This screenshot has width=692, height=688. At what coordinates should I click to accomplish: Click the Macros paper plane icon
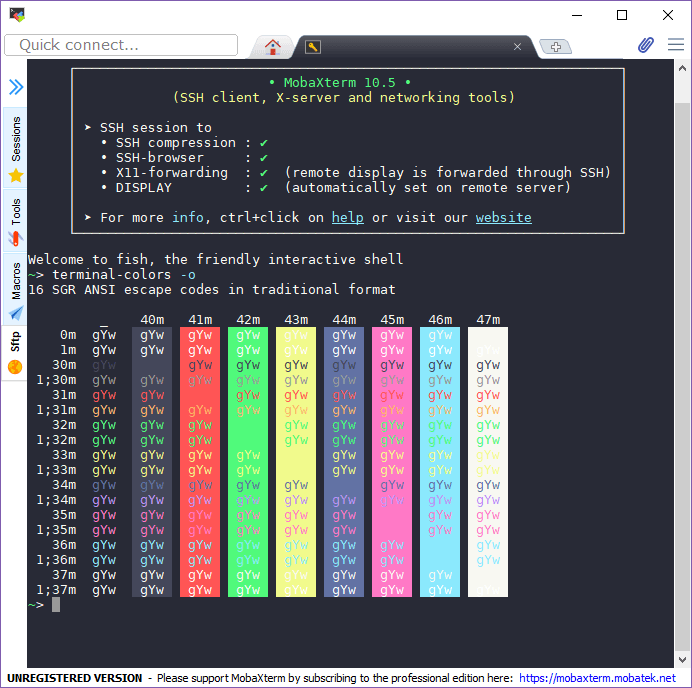click(16, 313)
